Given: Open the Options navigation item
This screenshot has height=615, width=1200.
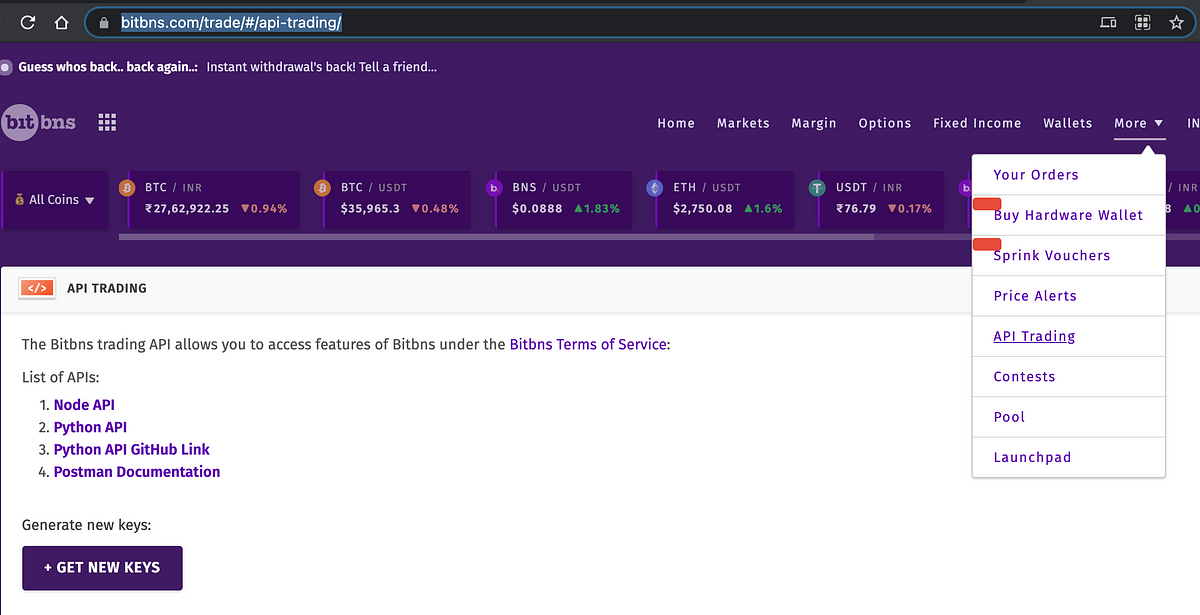Looking at the screenshot, I should (885, 123).
